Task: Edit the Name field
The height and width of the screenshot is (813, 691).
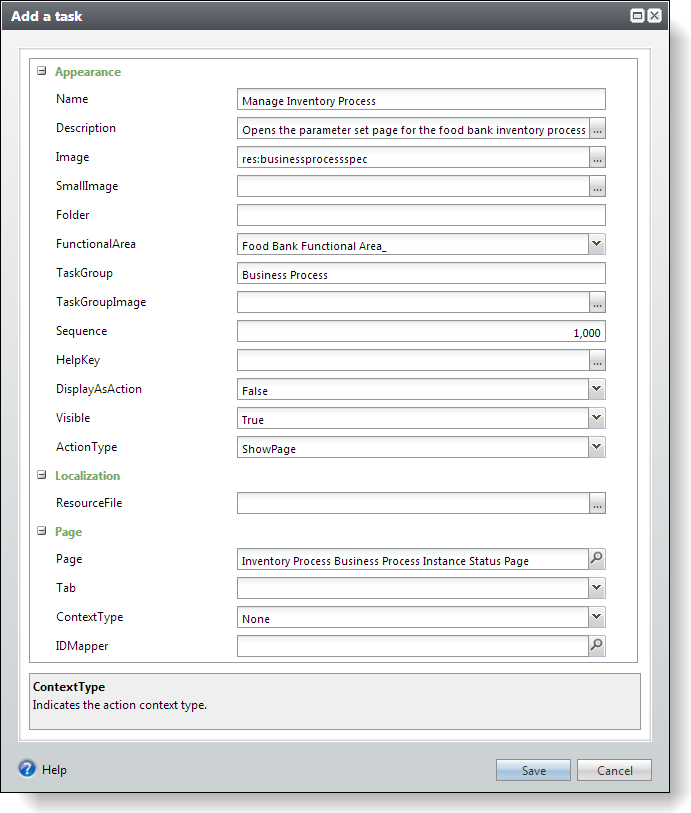Action: point(421,100)
